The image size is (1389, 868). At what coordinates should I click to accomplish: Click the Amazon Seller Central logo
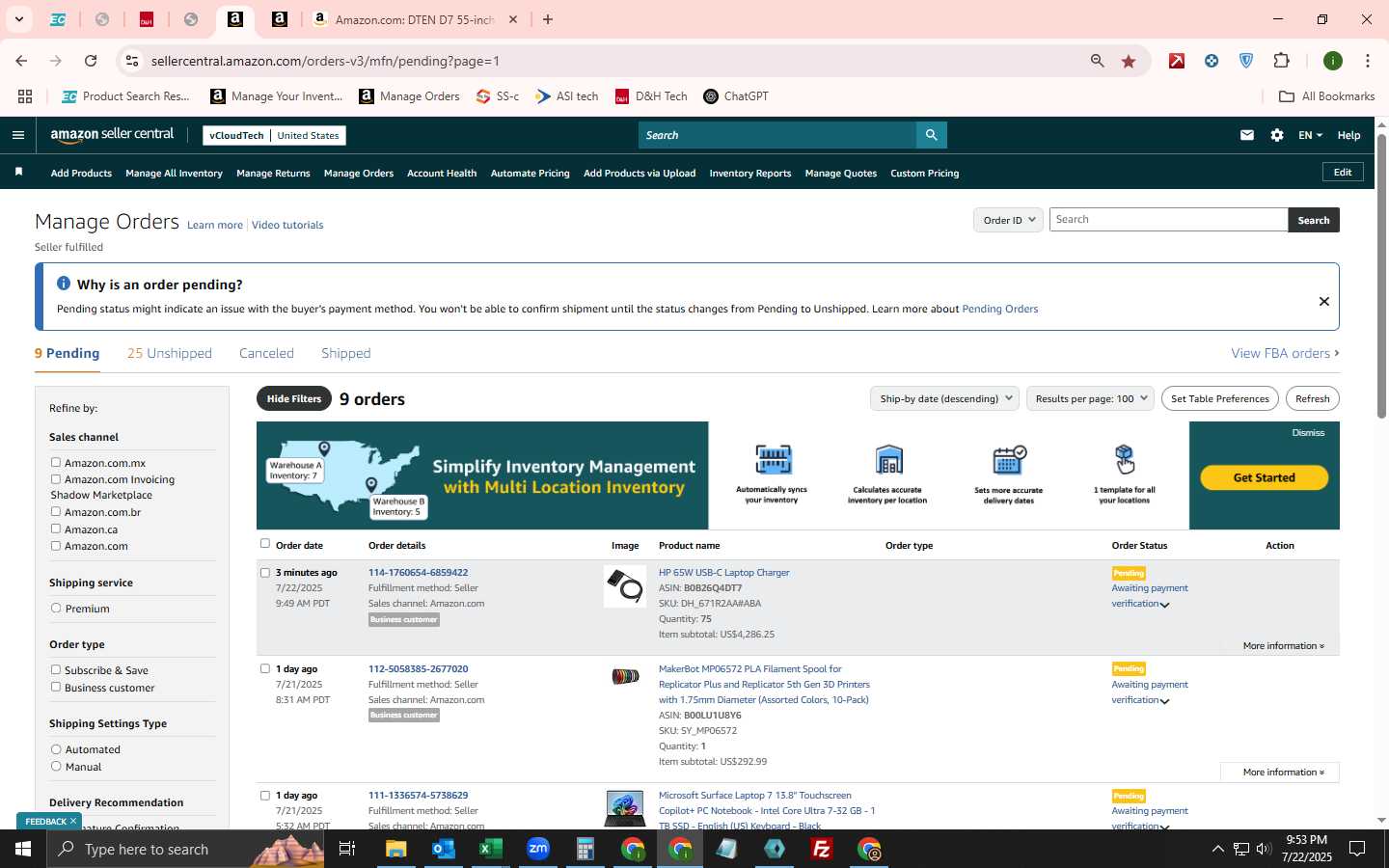[x=112, y=135]
